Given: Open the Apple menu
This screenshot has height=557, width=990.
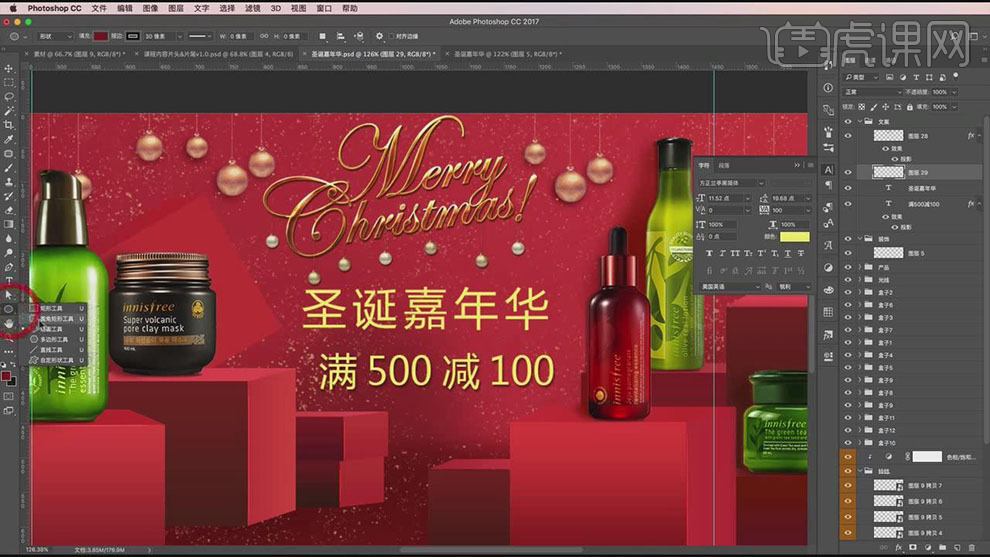Looking at the screenshot, I should 13,8.
